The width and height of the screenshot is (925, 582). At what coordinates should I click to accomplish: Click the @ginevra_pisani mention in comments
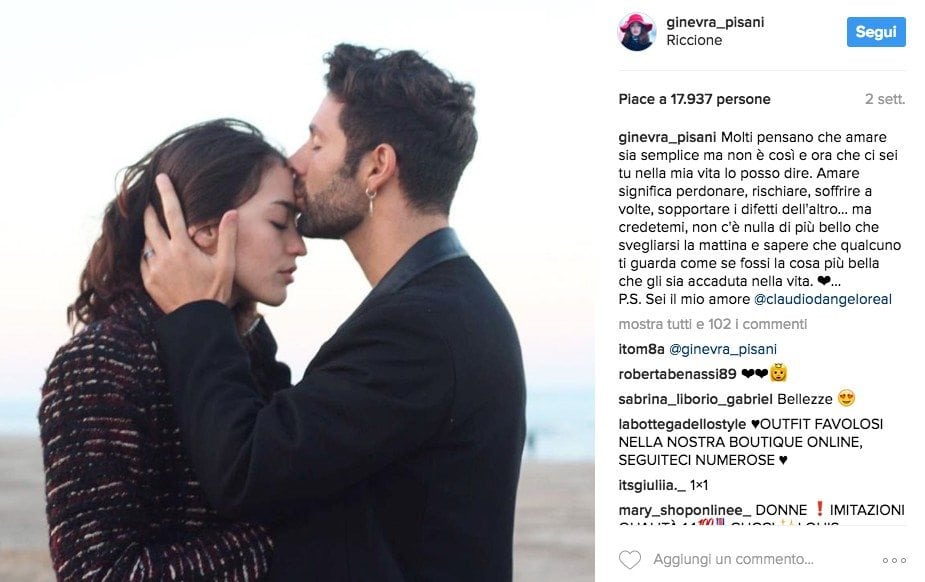tap(723, 349)
